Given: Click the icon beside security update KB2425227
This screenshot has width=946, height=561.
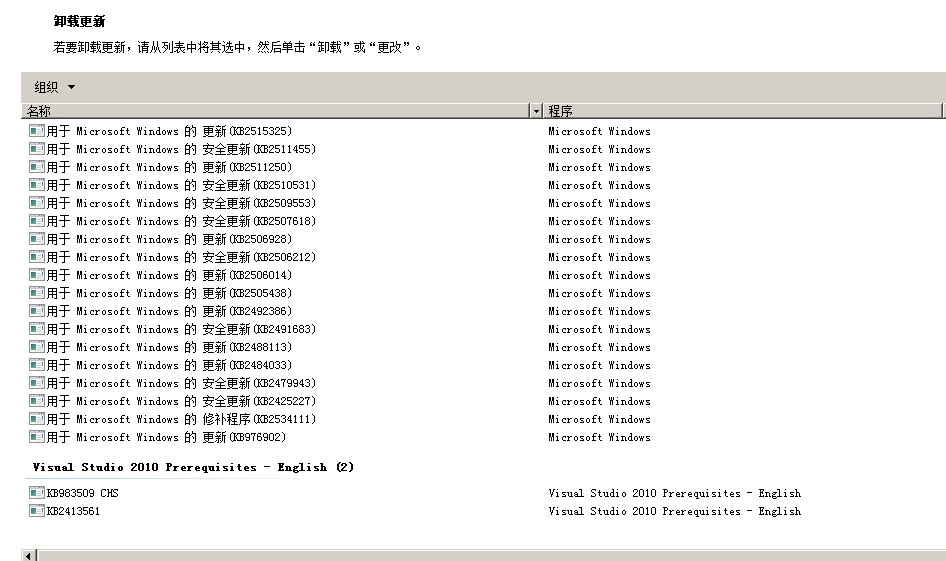Looking at the screenshot, I should tap(37, 402).
